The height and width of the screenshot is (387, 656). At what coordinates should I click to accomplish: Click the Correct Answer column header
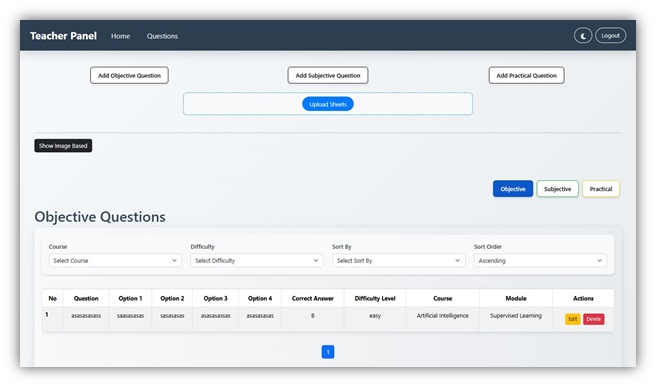pos(313,299)
